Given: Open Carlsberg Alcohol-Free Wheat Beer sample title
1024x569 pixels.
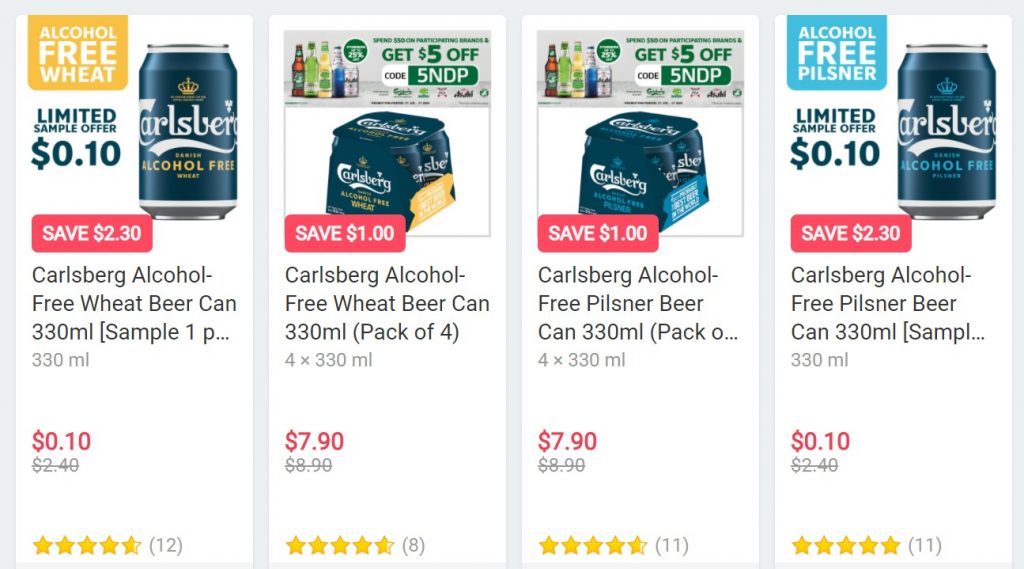Looking at the screenshot, I should [134, 303].
